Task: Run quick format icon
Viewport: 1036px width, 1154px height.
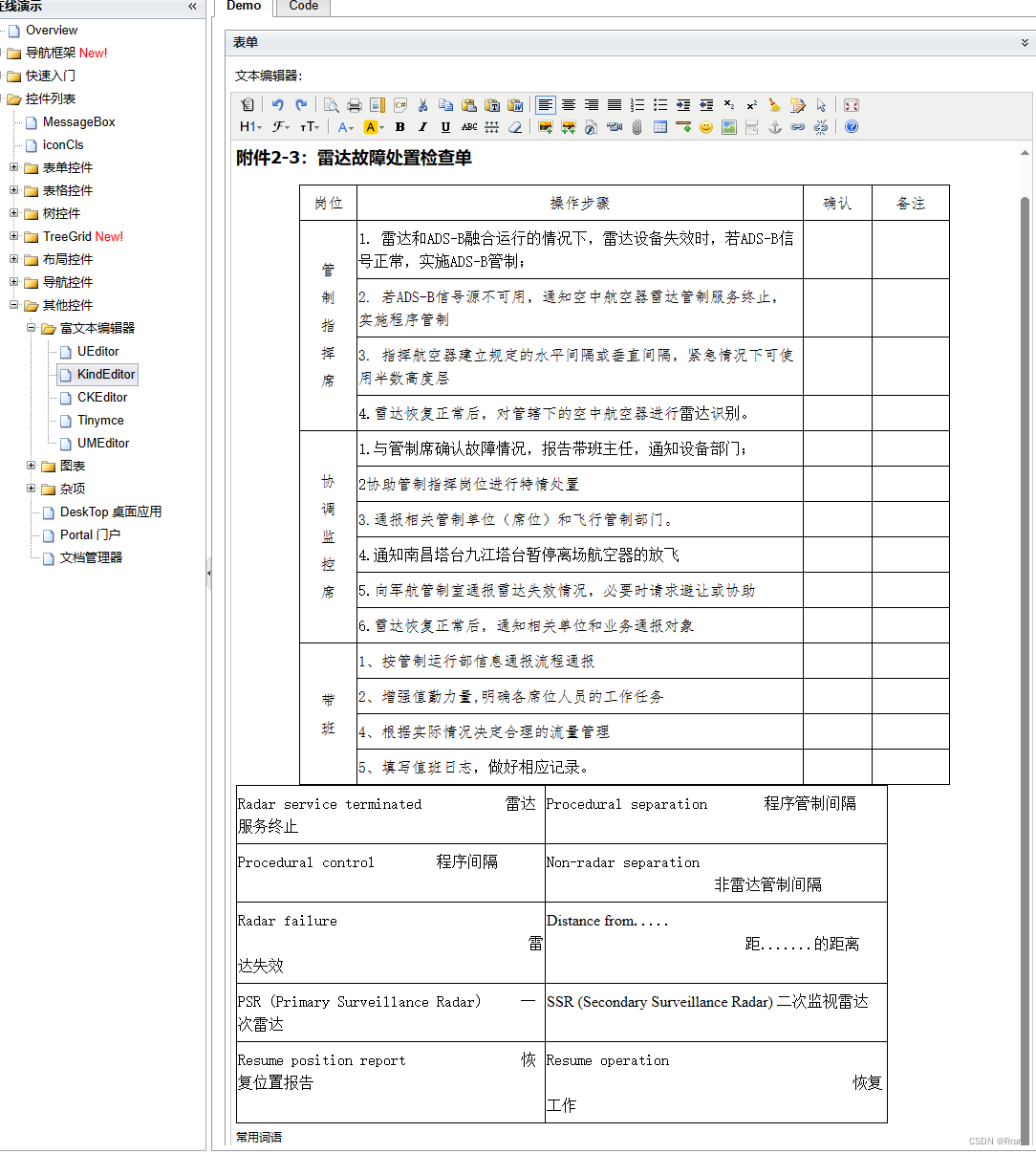Action: (x=798, y=105)
